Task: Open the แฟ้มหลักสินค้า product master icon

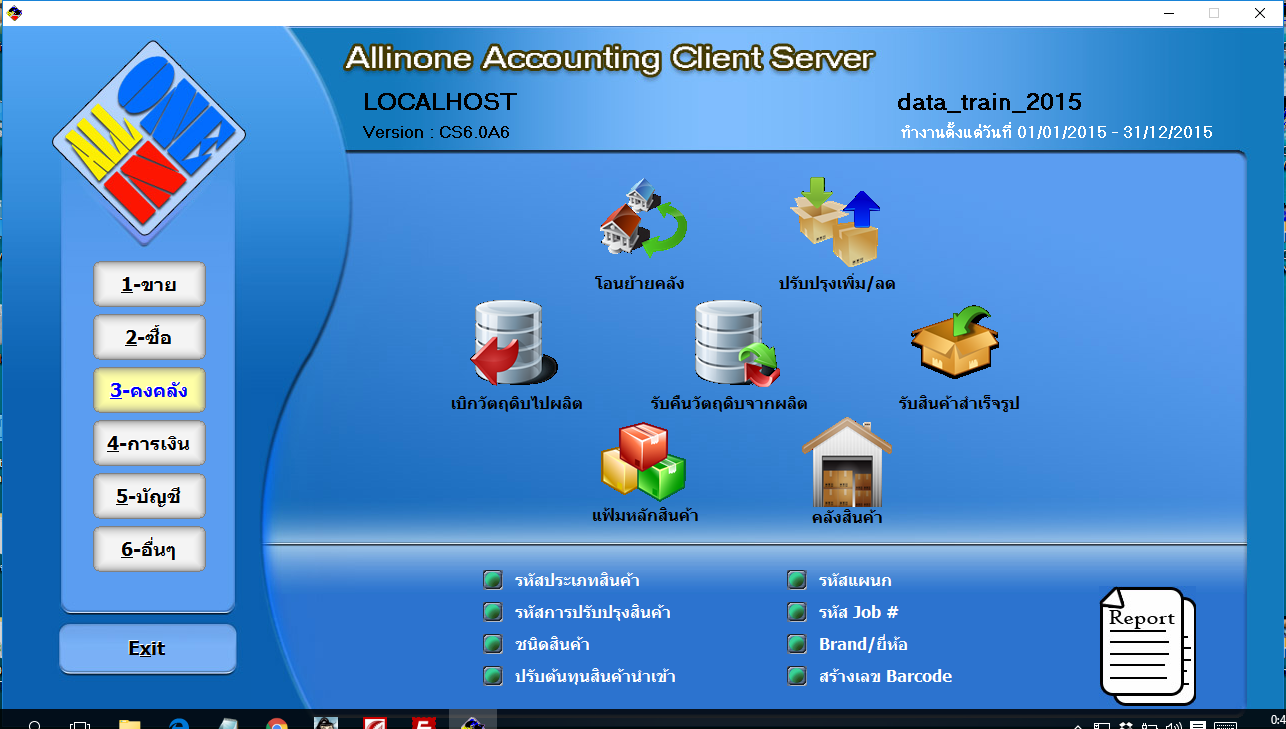Action: (644, 461)
